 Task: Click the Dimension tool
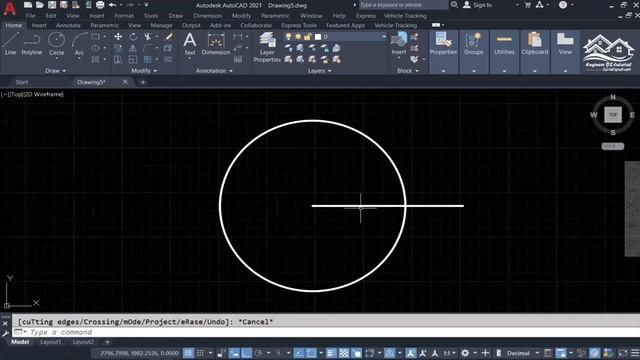point(216,44)
